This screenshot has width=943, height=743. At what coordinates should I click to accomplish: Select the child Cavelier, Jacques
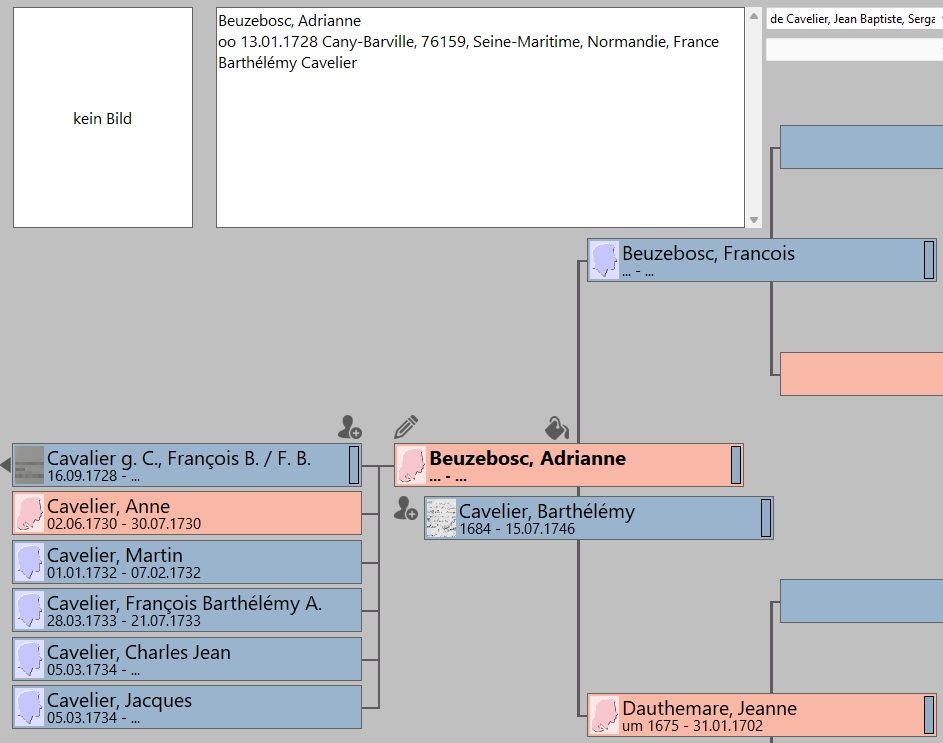click(x=187, y=707)
